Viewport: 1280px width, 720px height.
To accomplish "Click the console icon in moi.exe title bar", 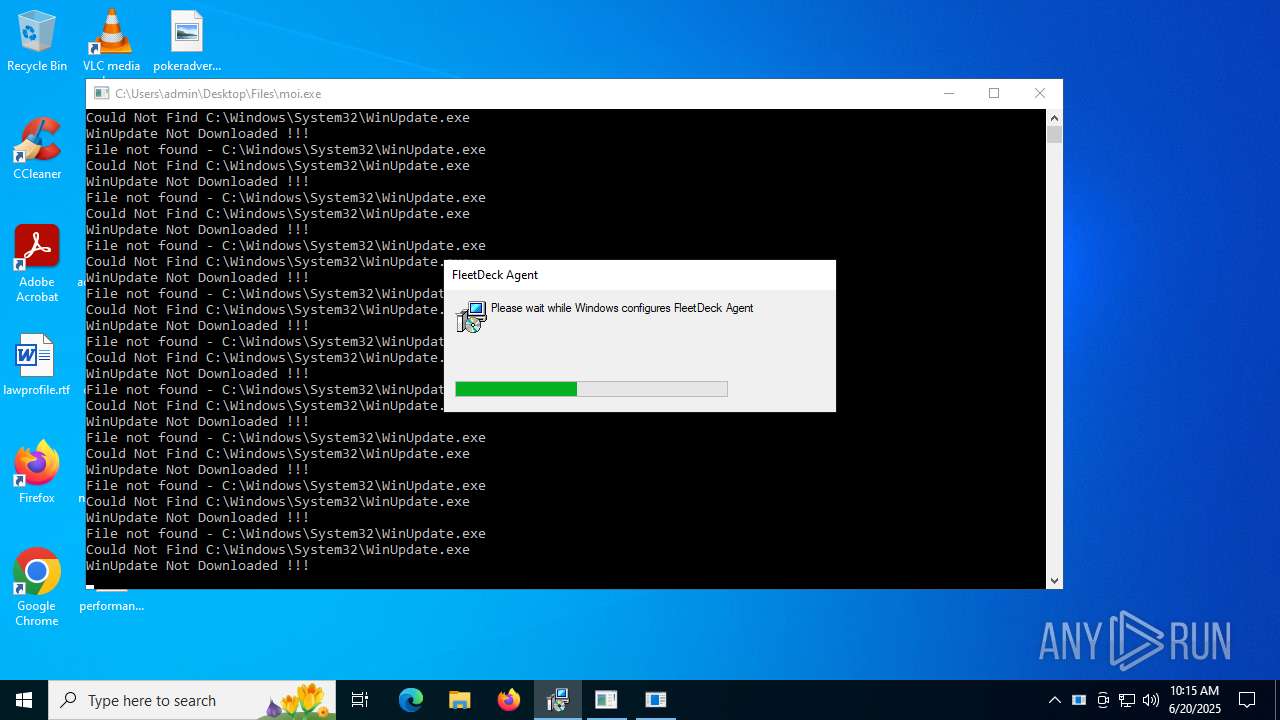I will [x=101, y=93].
